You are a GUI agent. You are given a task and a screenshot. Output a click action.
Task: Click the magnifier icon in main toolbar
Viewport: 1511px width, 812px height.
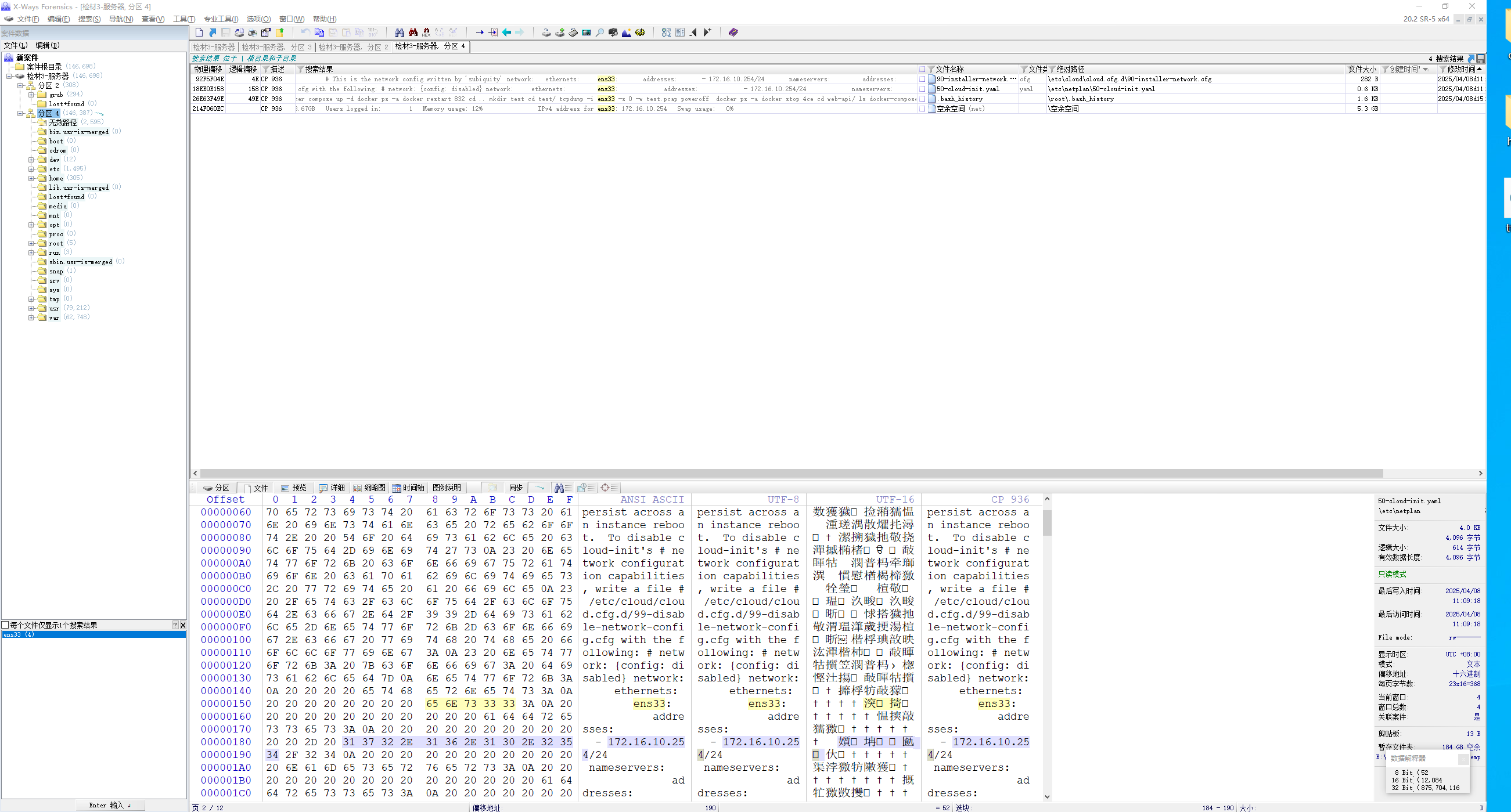(599, 33)
